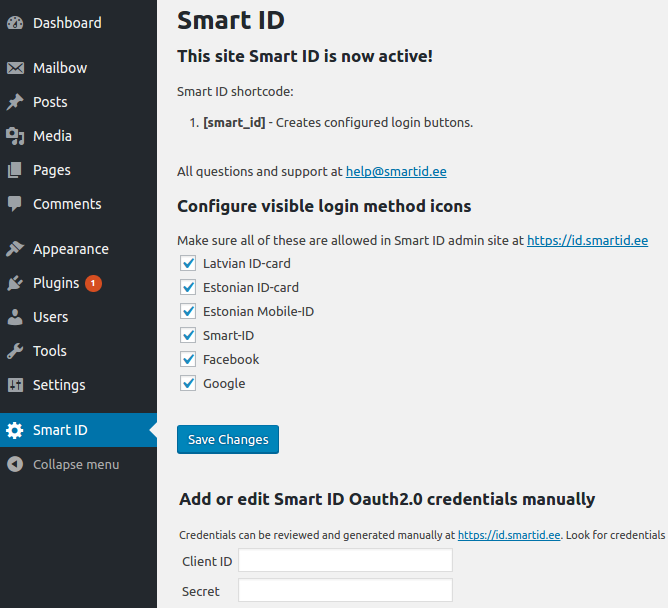Click the Smart ID page heading
Screen dimensions: 668x608
tap(231, 20)
